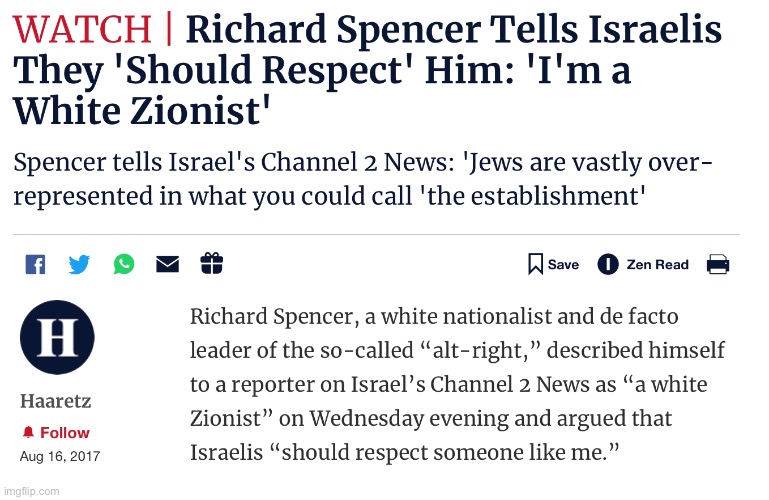
Task: Open the Haaretz round logo avatar
Action: pos(57,338)
